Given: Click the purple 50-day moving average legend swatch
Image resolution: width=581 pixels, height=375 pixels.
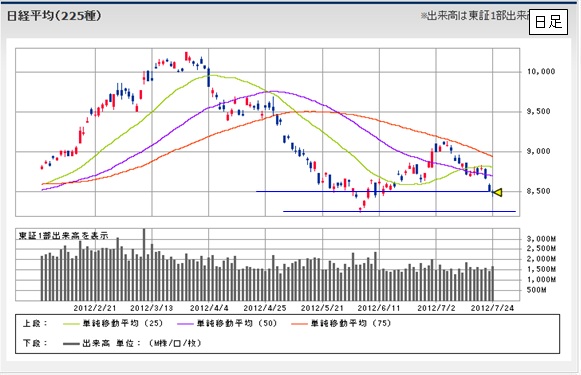Looking at the screenshot, I should pos(185,324).
